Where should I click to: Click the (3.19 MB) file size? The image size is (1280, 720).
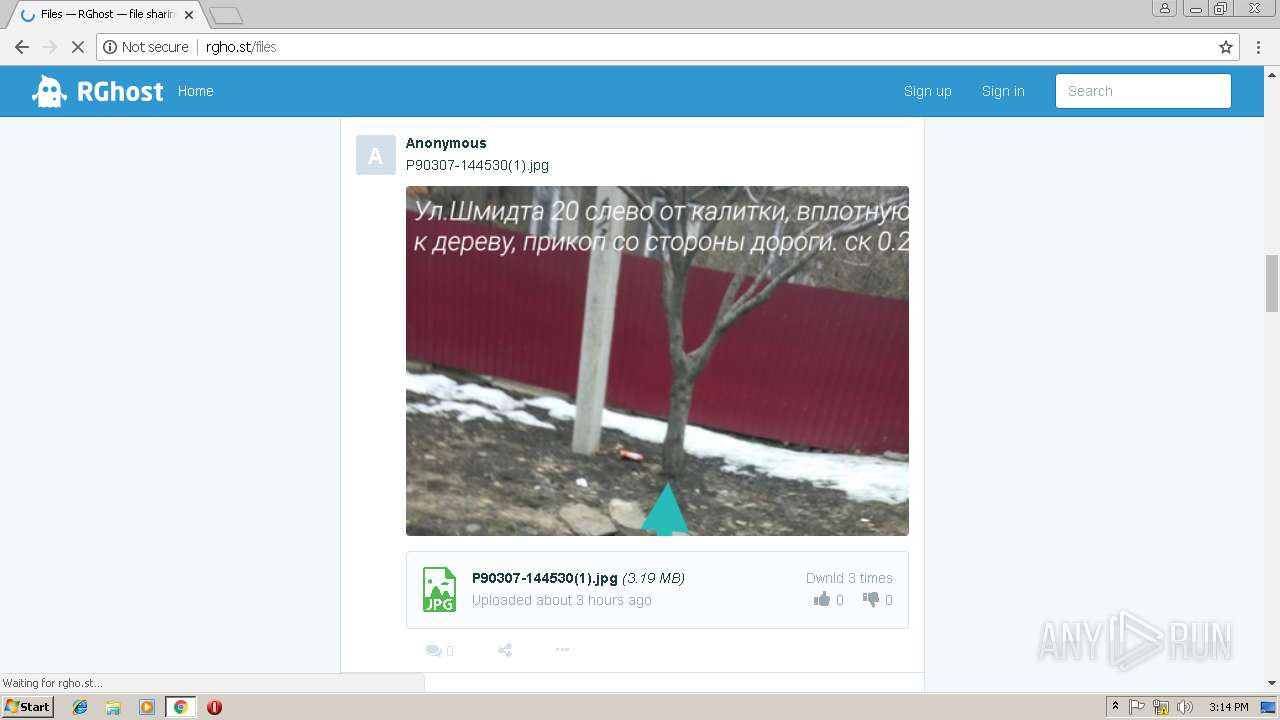[653, 578]
